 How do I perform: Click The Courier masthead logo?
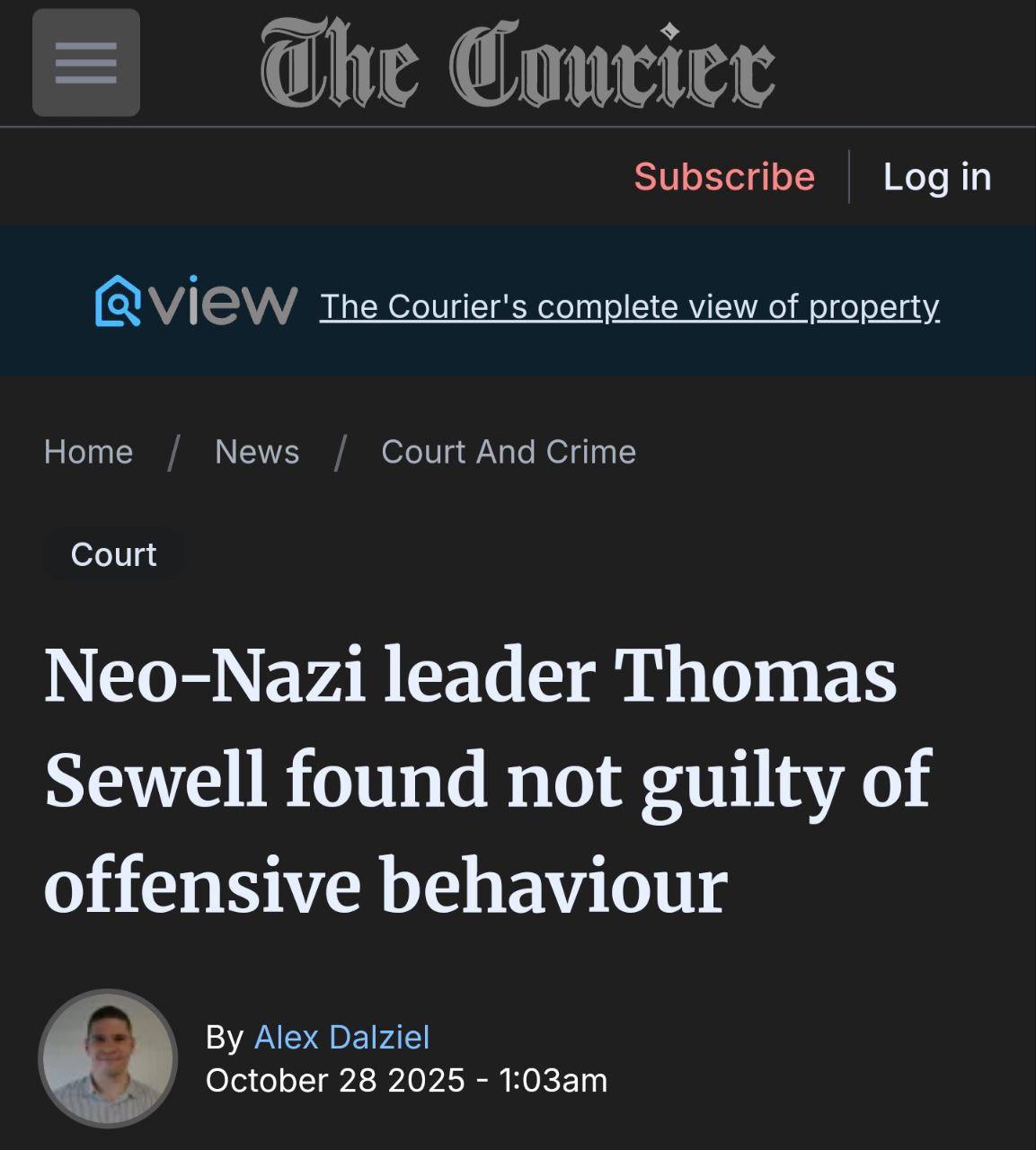click(518, 65)
